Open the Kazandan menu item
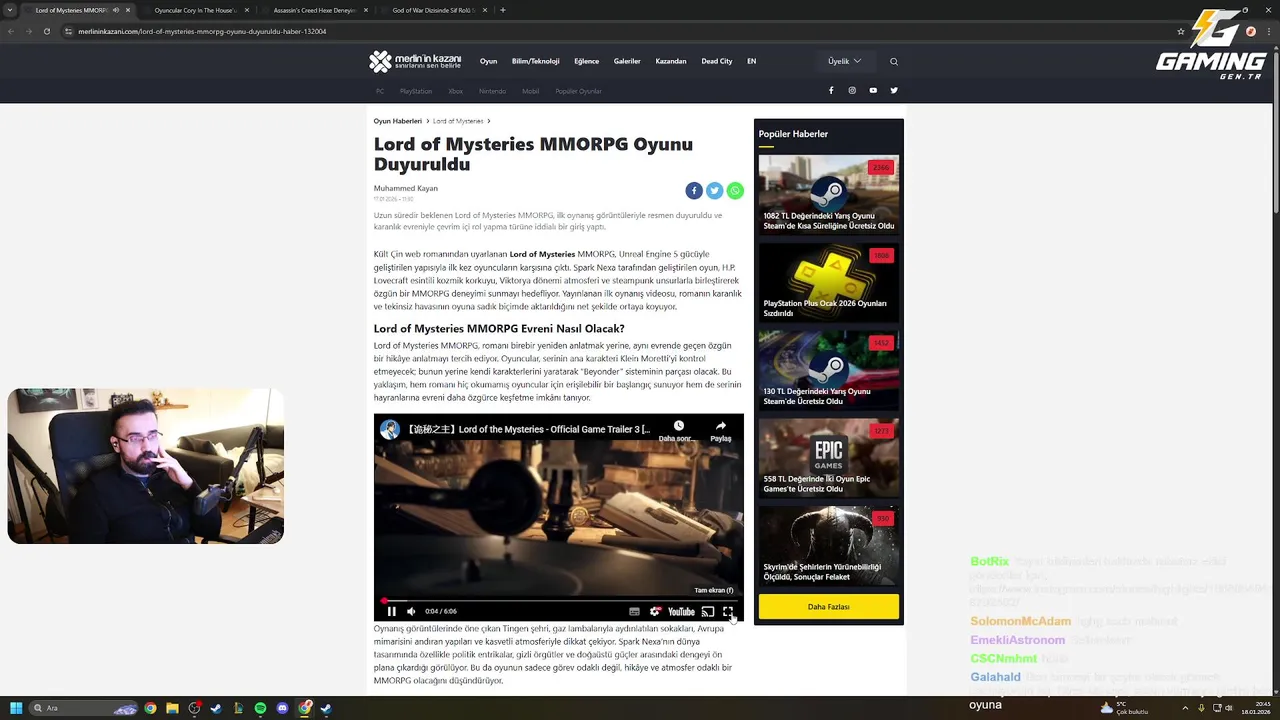This screenshot has width=1280, height=720. click(671, 61)
